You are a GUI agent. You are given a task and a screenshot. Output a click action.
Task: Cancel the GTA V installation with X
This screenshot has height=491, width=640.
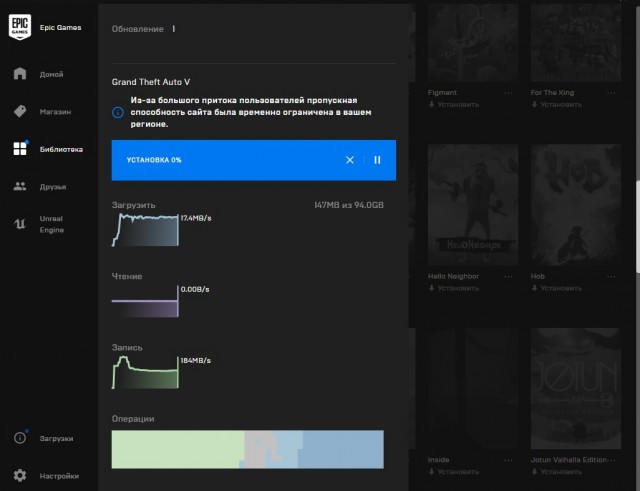click(x=350, y=160)
